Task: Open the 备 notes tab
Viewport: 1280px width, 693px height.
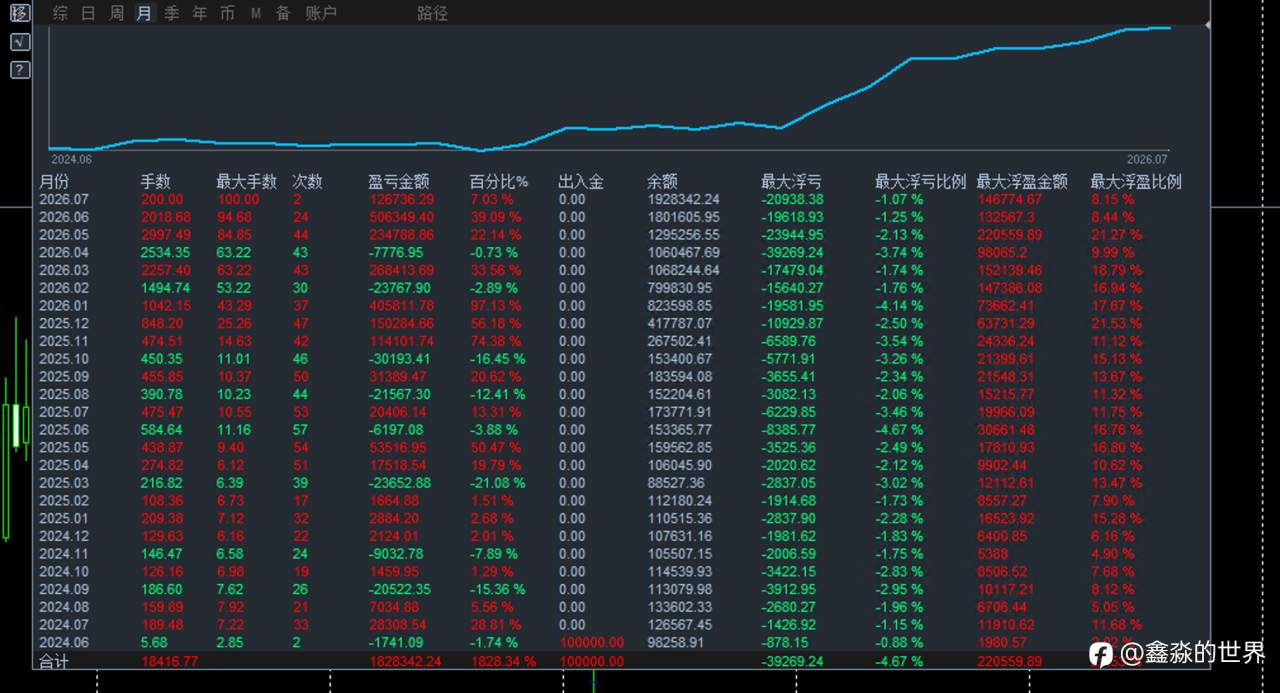Action: 283,13
